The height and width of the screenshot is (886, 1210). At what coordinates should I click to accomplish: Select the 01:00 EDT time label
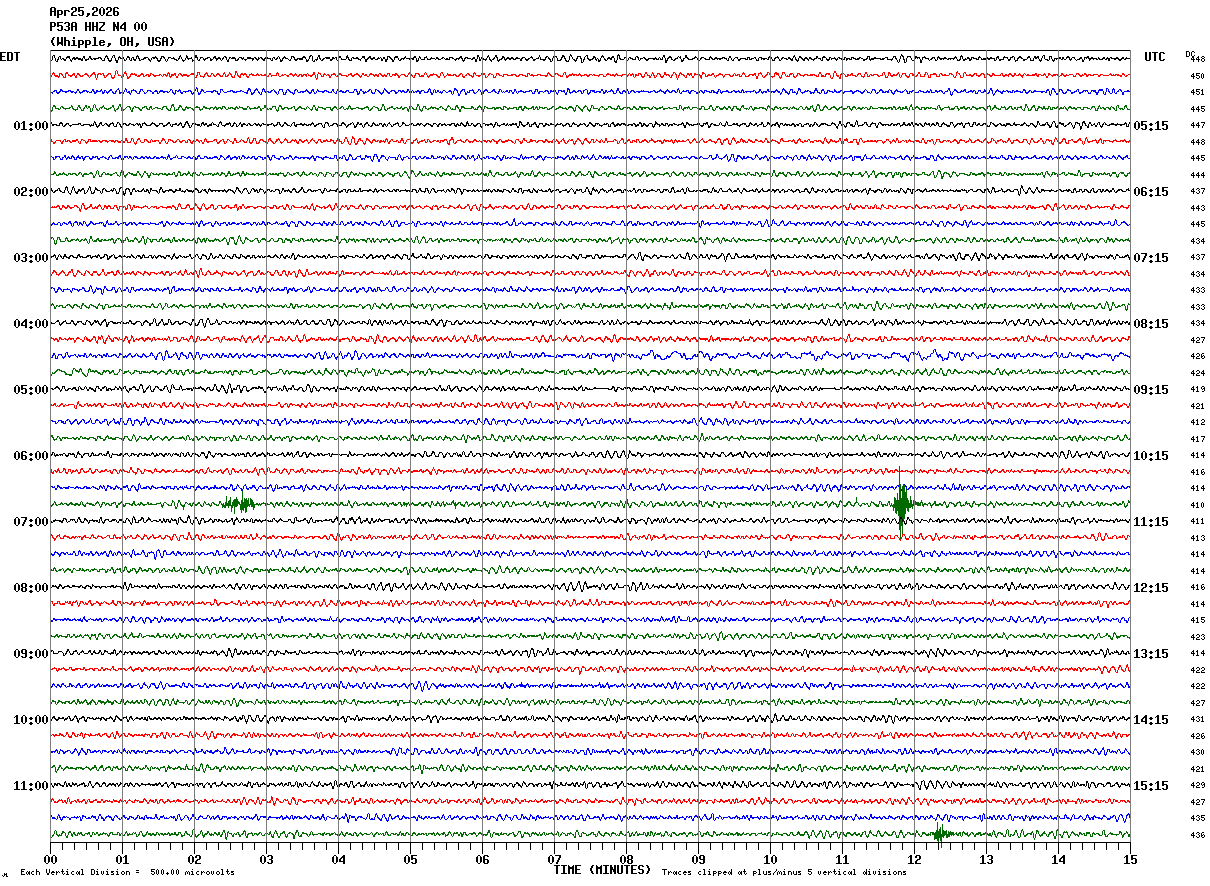(31, 126)
